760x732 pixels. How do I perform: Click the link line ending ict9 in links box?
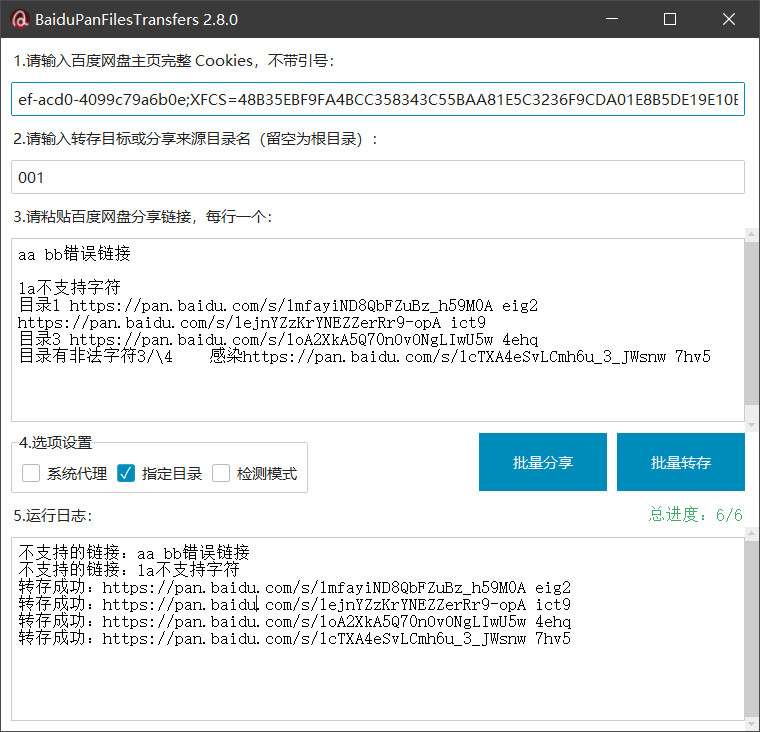252,323
